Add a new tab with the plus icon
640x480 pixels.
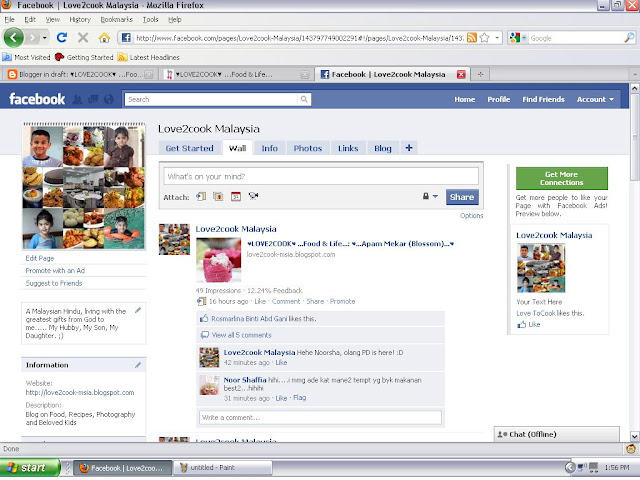409,148
